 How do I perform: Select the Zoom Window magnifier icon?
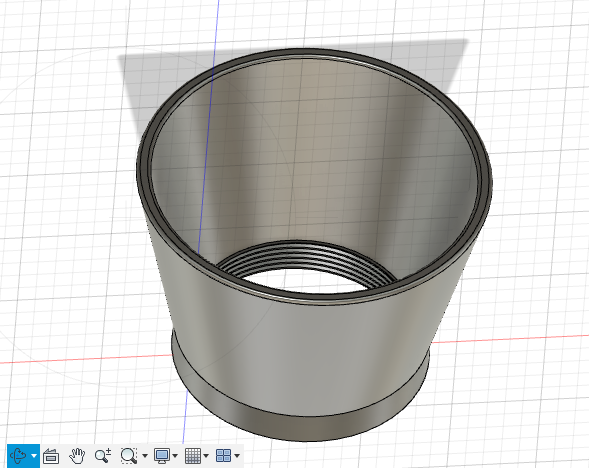click(129, 456)
